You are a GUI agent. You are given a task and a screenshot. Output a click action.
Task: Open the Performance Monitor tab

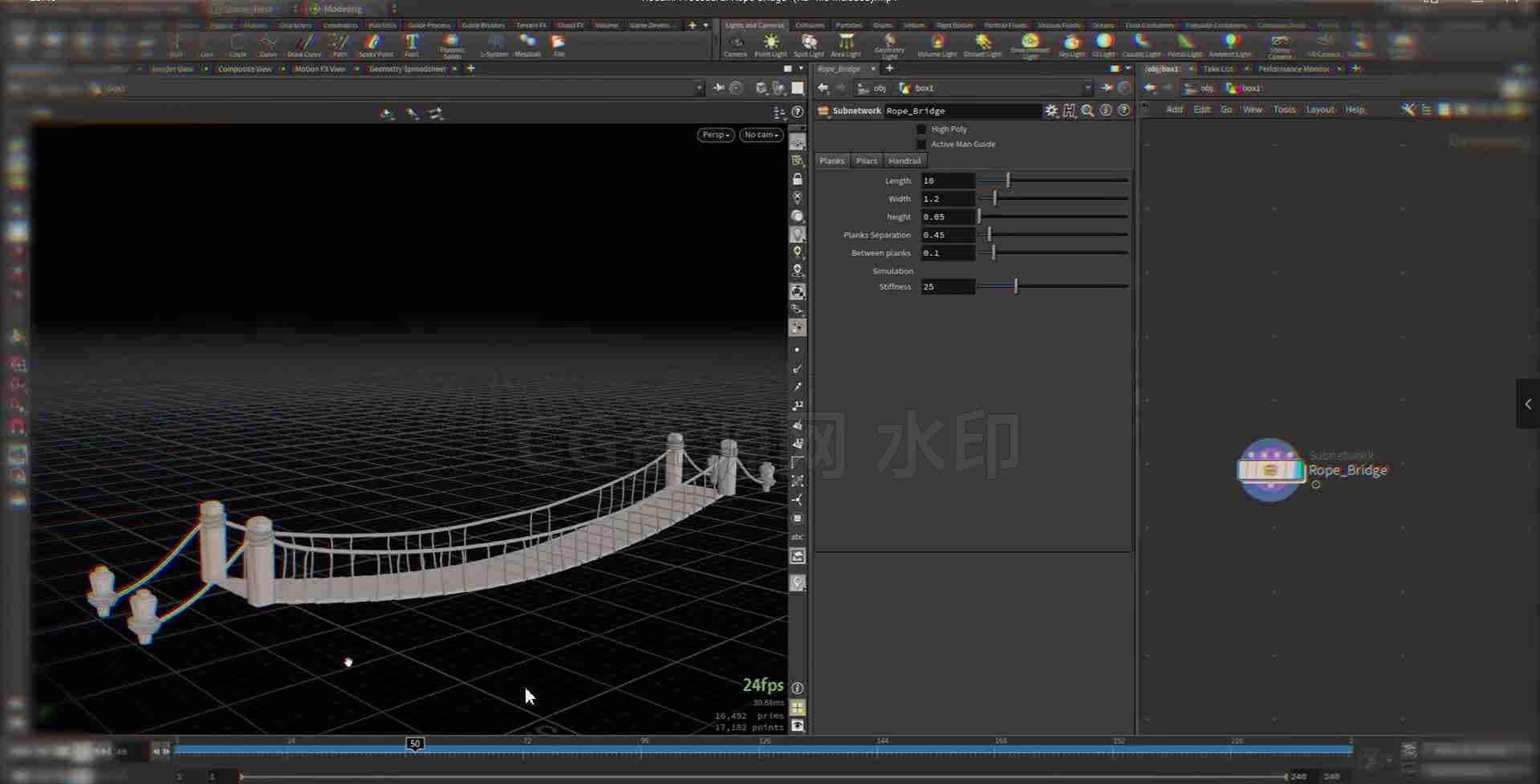(1293, 69)
